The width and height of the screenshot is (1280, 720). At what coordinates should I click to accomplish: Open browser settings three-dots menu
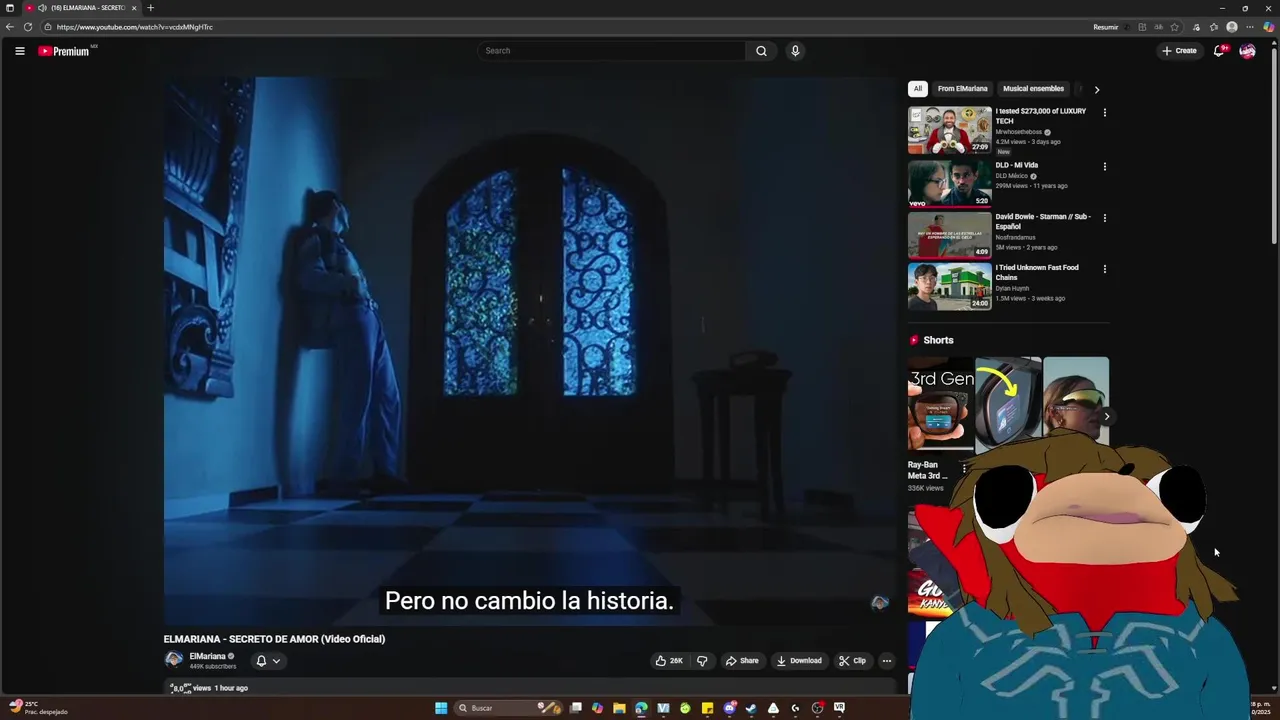pyautogui.click(x=1249, y=27)
